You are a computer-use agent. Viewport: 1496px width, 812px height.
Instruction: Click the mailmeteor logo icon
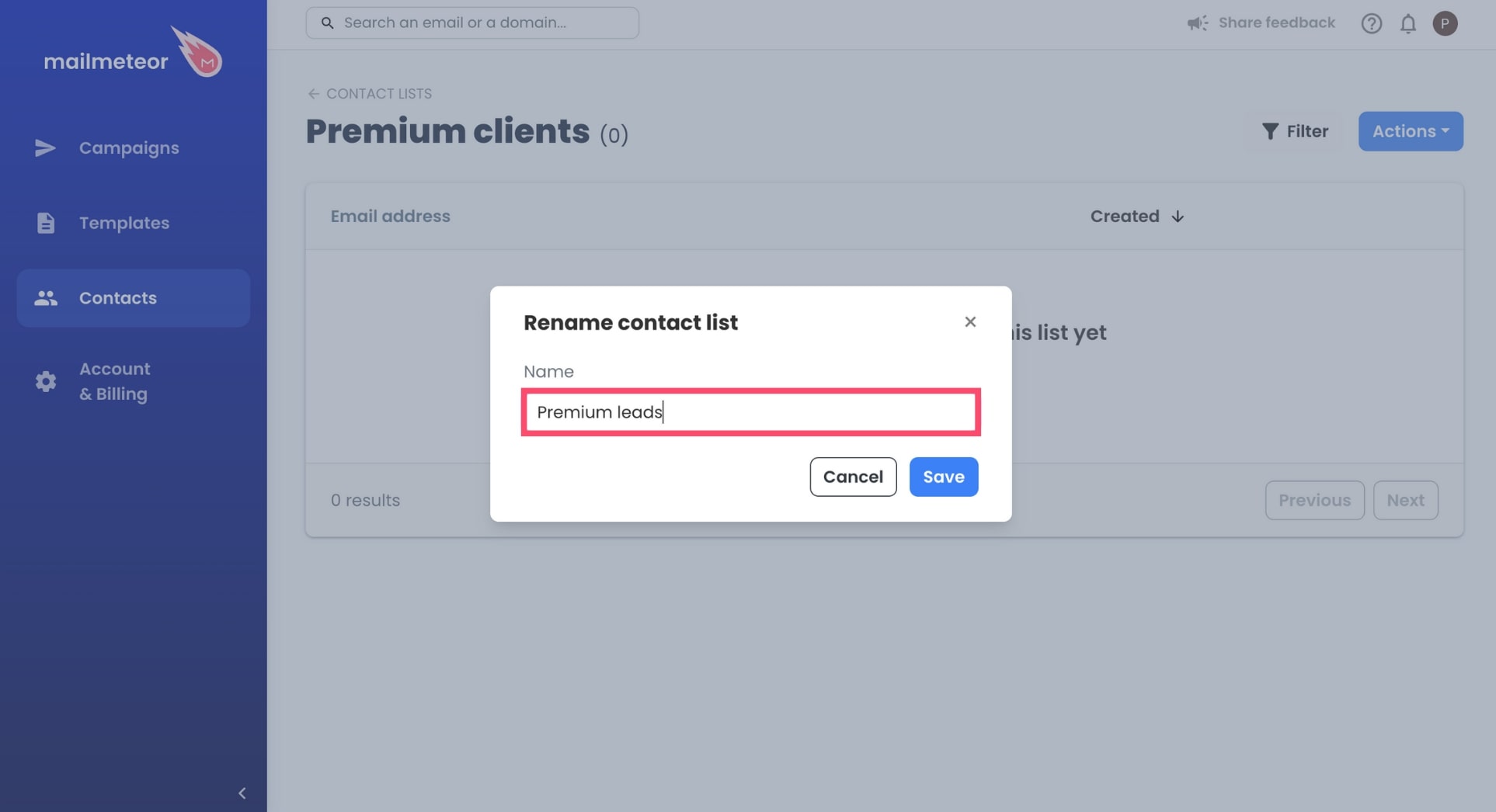(x=197, y=51)
